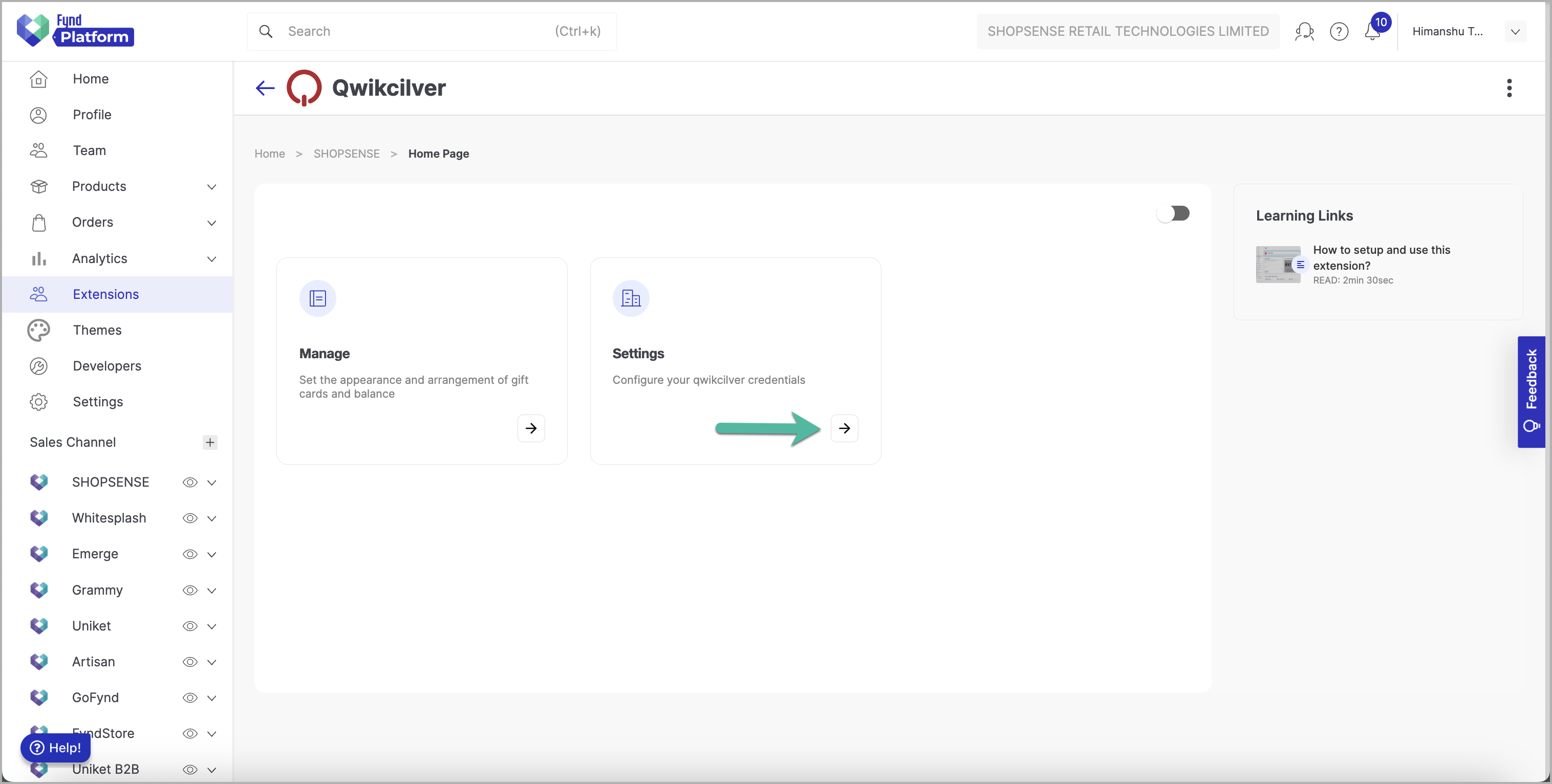Open the three-dot more options menu
Screen dimensions: 1552x784
[x=1508, y=88]
